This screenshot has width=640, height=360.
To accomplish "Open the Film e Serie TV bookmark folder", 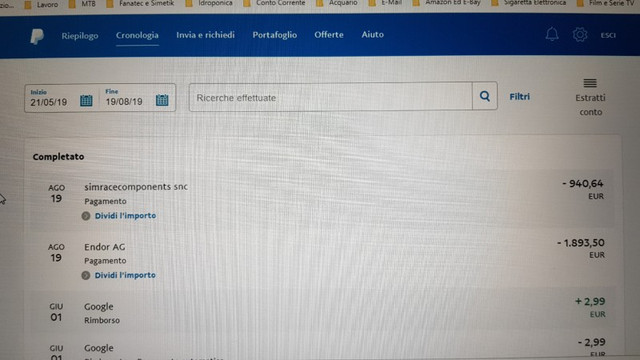I will point(605,3).
